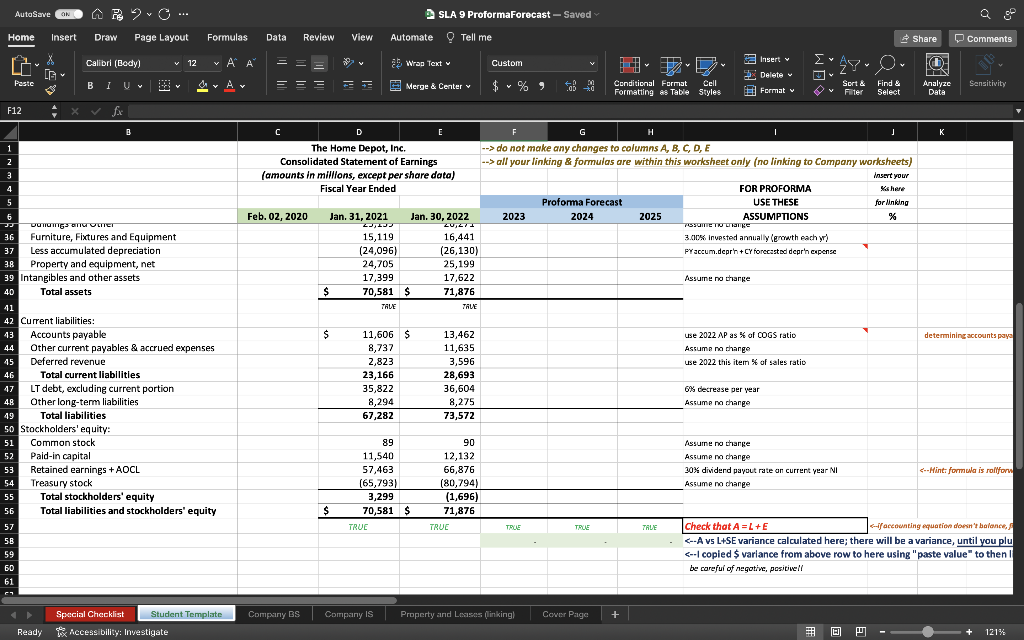
Task: Click the add new sheet plus button
Action: tap(615, 614)
